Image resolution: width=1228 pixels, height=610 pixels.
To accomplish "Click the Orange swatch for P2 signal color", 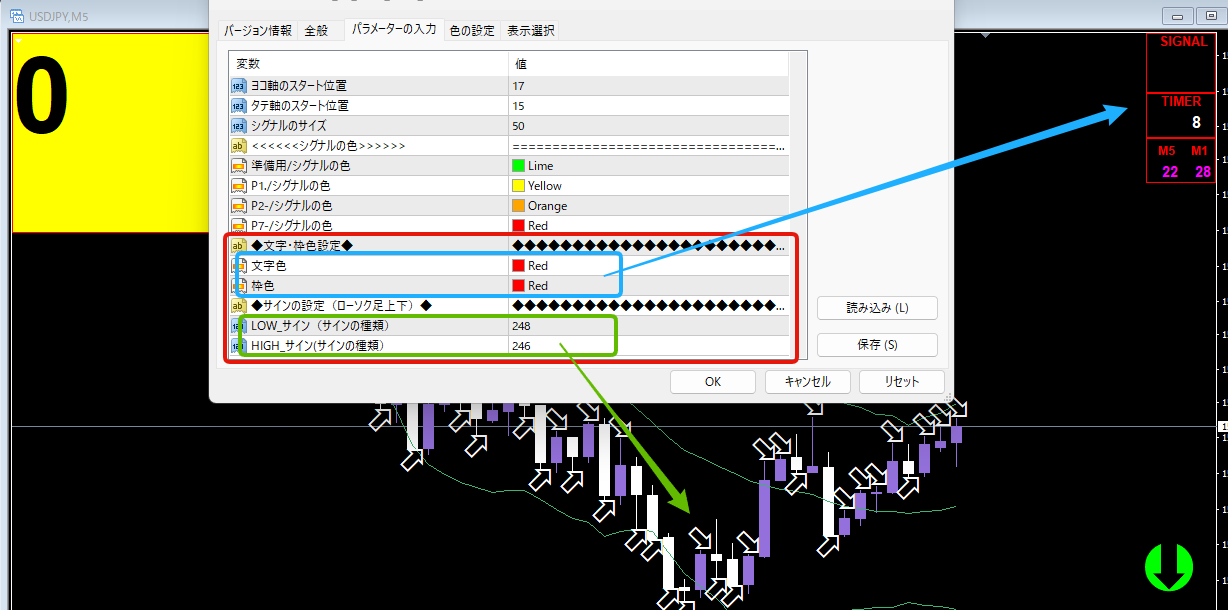I will pos(518,206).
